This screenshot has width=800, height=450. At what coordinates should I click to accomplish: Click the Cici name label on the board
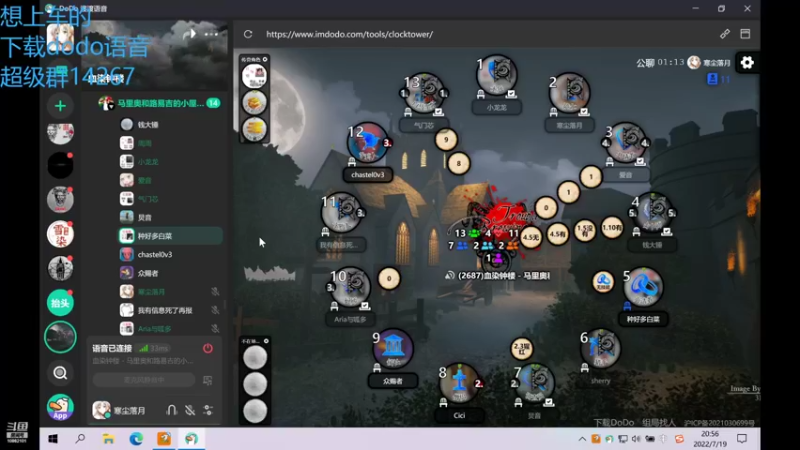click(459, 415)
